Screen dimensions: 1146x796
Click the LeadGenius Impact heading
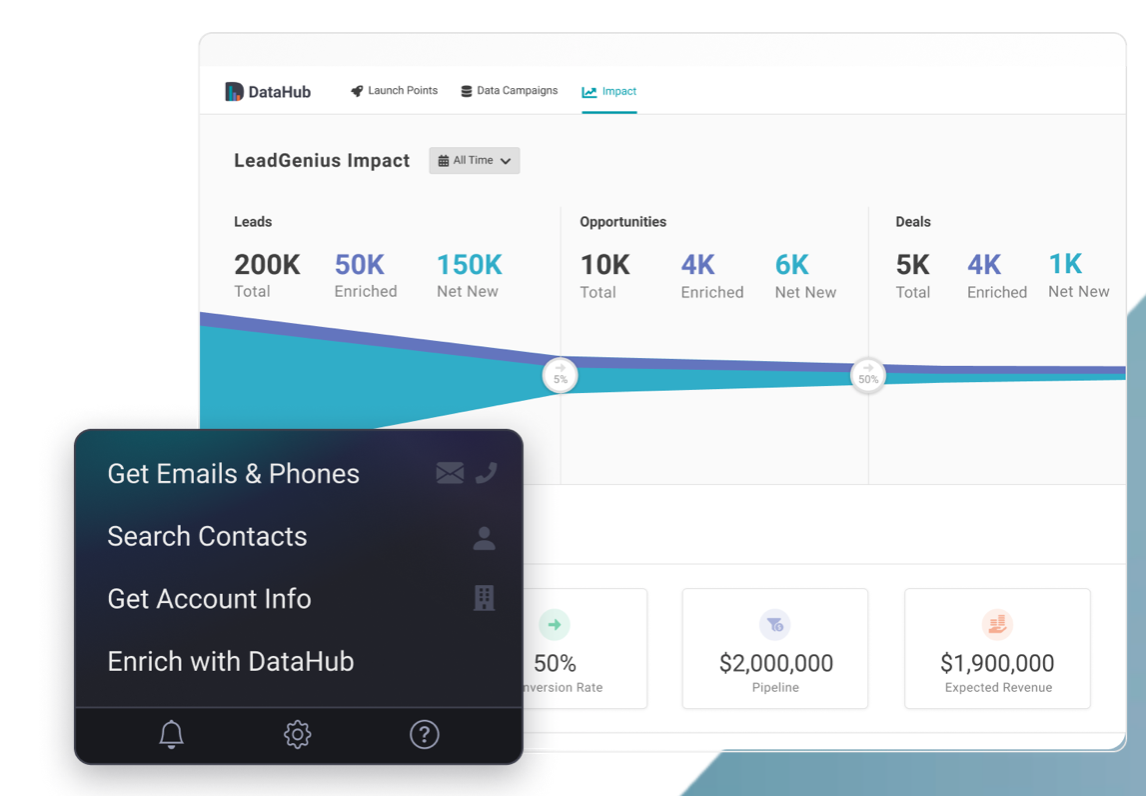[x=322, y=161]
